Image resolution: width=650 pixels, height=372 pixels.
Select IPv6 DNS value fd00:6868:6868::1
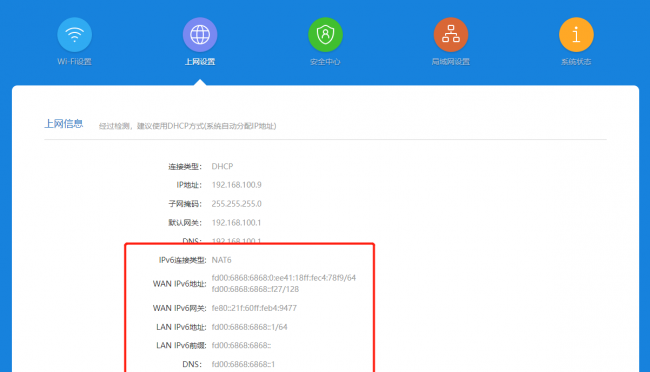[x=243, y=365]
